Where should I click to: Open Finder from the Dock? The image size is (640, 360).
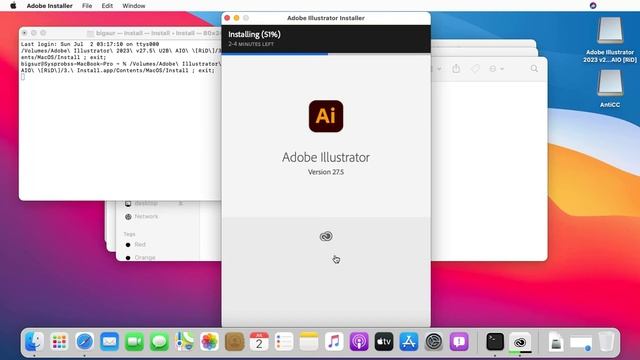tap(34, 342)
